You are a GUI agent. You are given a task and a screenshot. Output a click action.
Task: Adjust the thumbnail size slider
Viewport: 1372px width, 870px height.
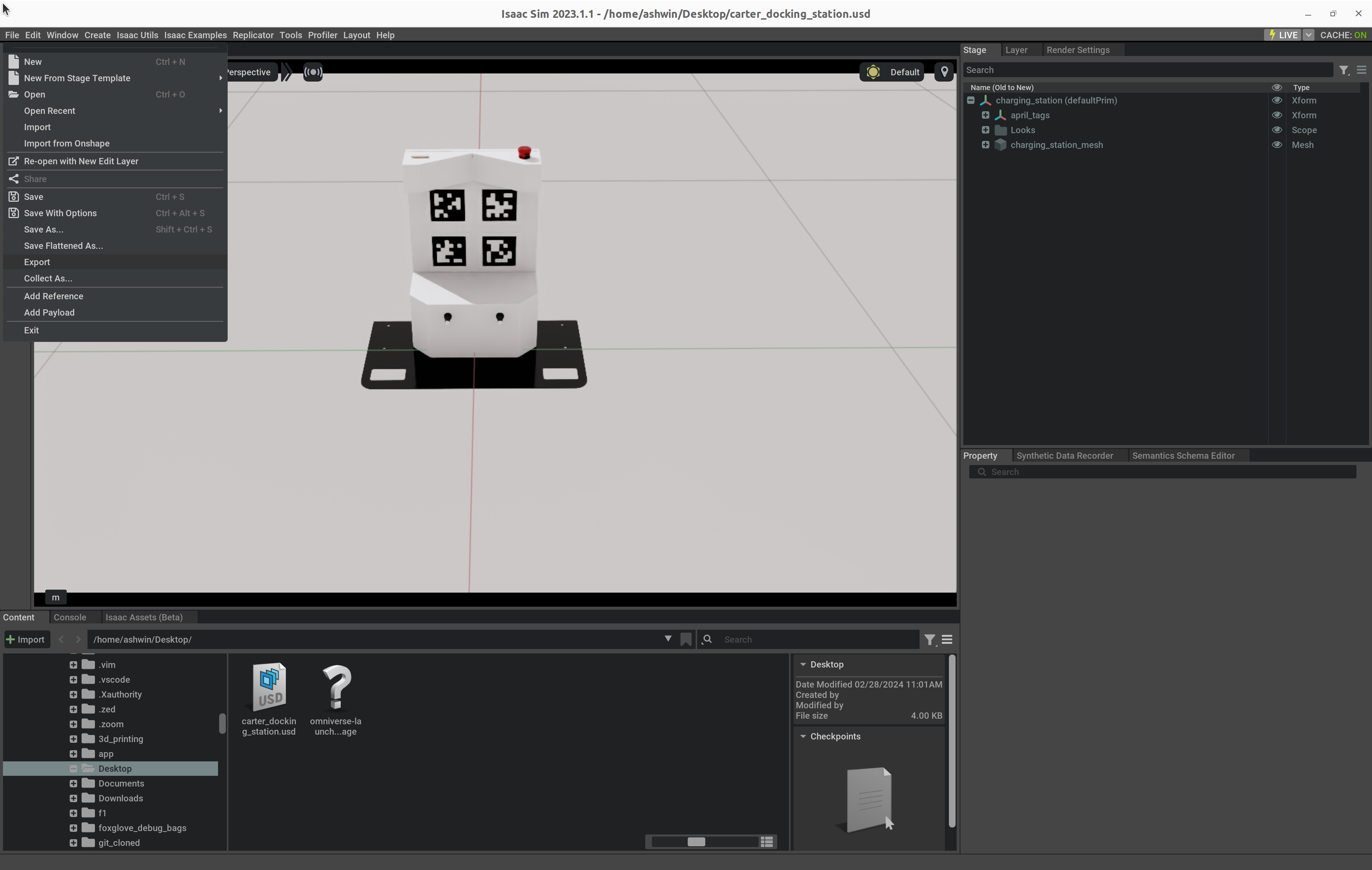696,841
